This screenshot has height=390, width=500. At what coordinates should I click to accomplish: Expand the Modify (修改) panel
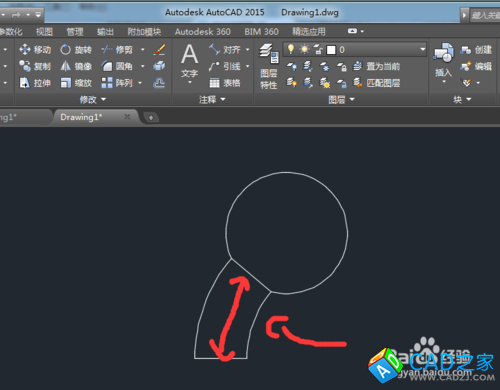point(93,99)
